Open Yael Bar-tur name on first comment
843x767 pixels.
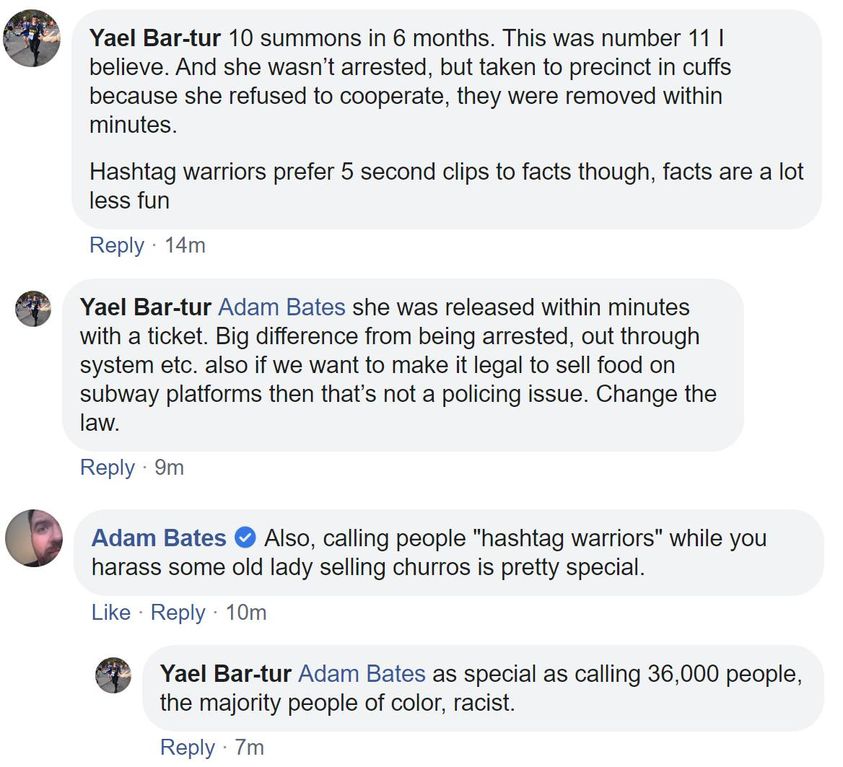pos(155,38)
